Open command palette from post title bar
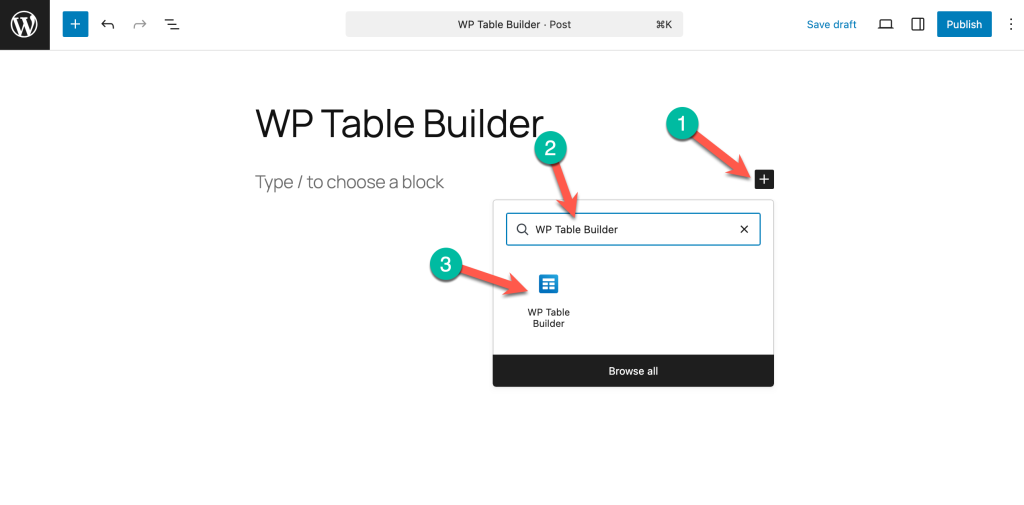 pos(513,24)
